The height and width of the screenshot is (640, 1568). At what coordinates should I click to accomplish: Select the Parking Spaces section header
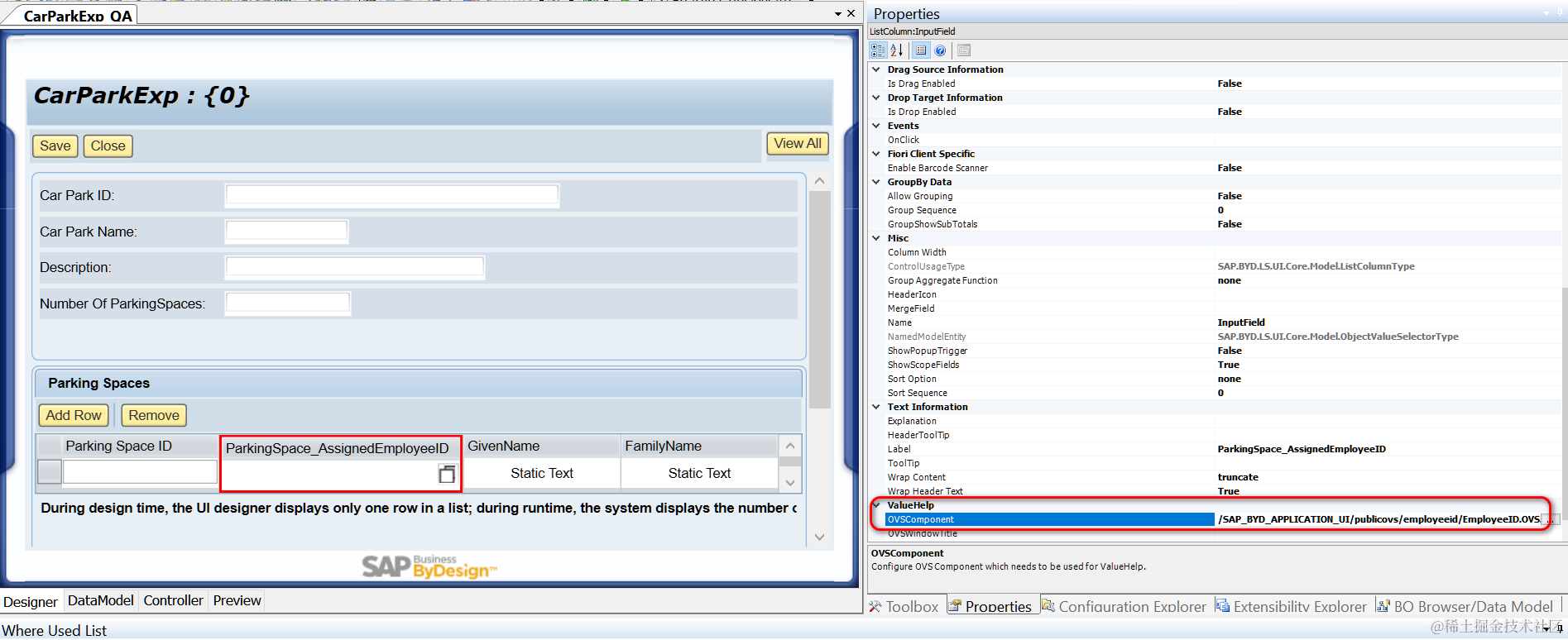click(418, 384)
